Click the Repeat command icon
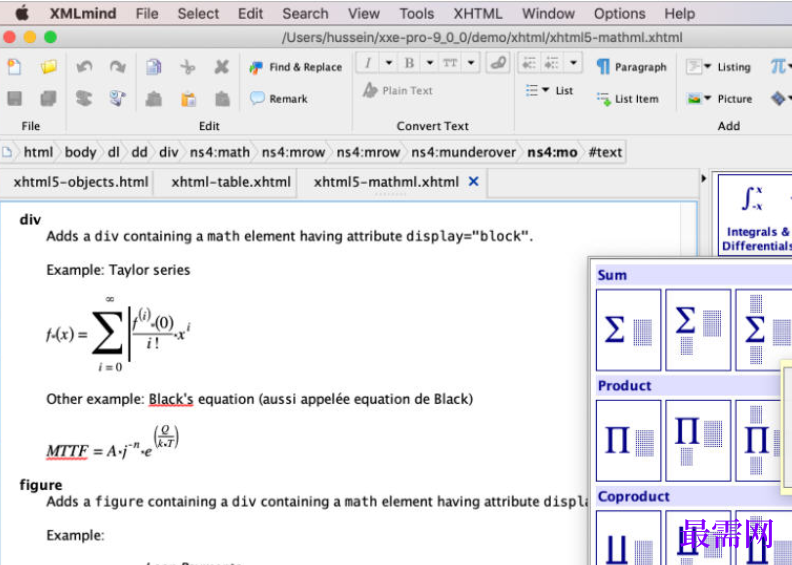The height and width of the screenshot is (565, 792). coord(84,98)
